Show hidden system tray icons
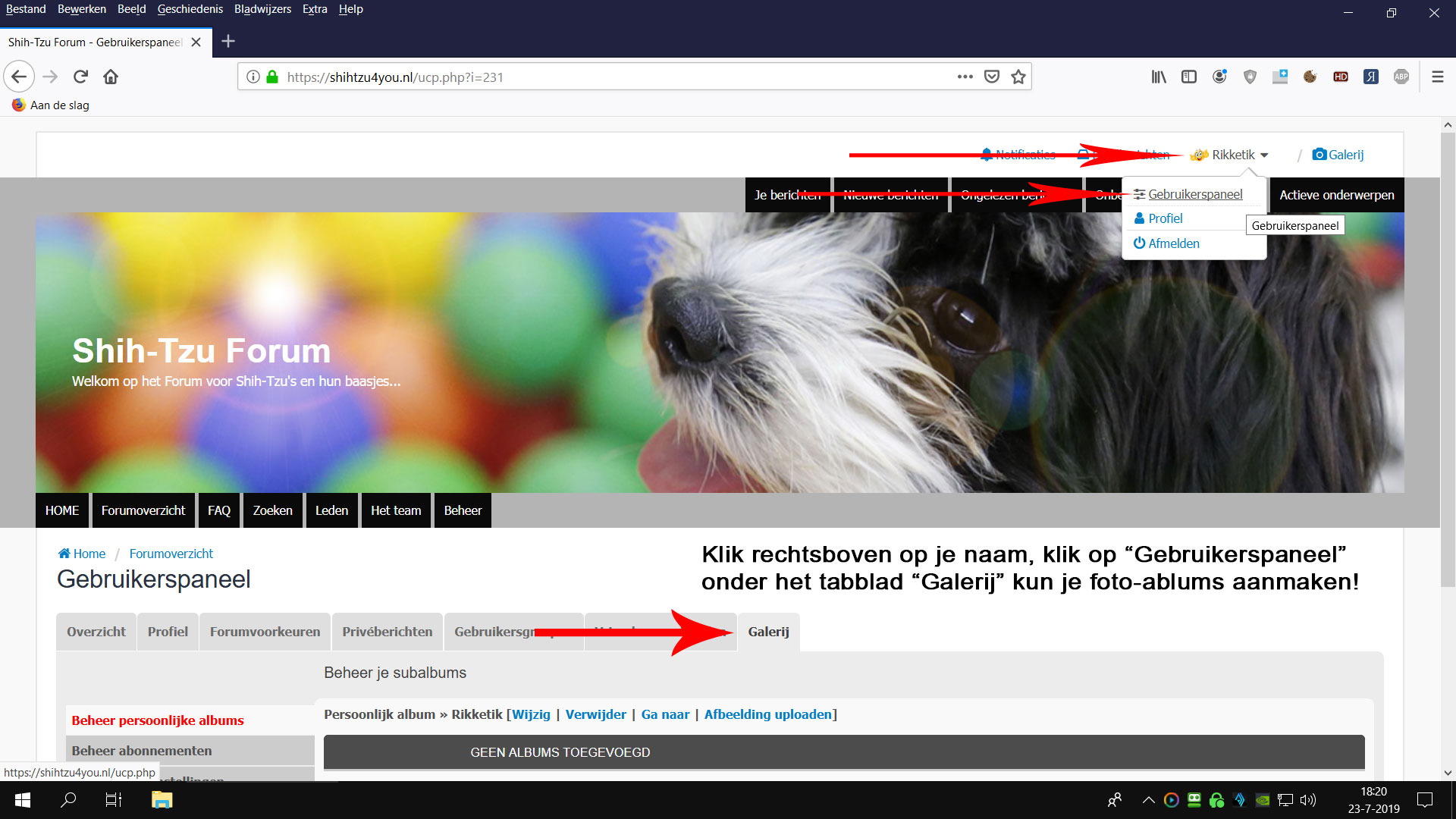Viewport: 1456px width, 819px height. (1148, 800)
